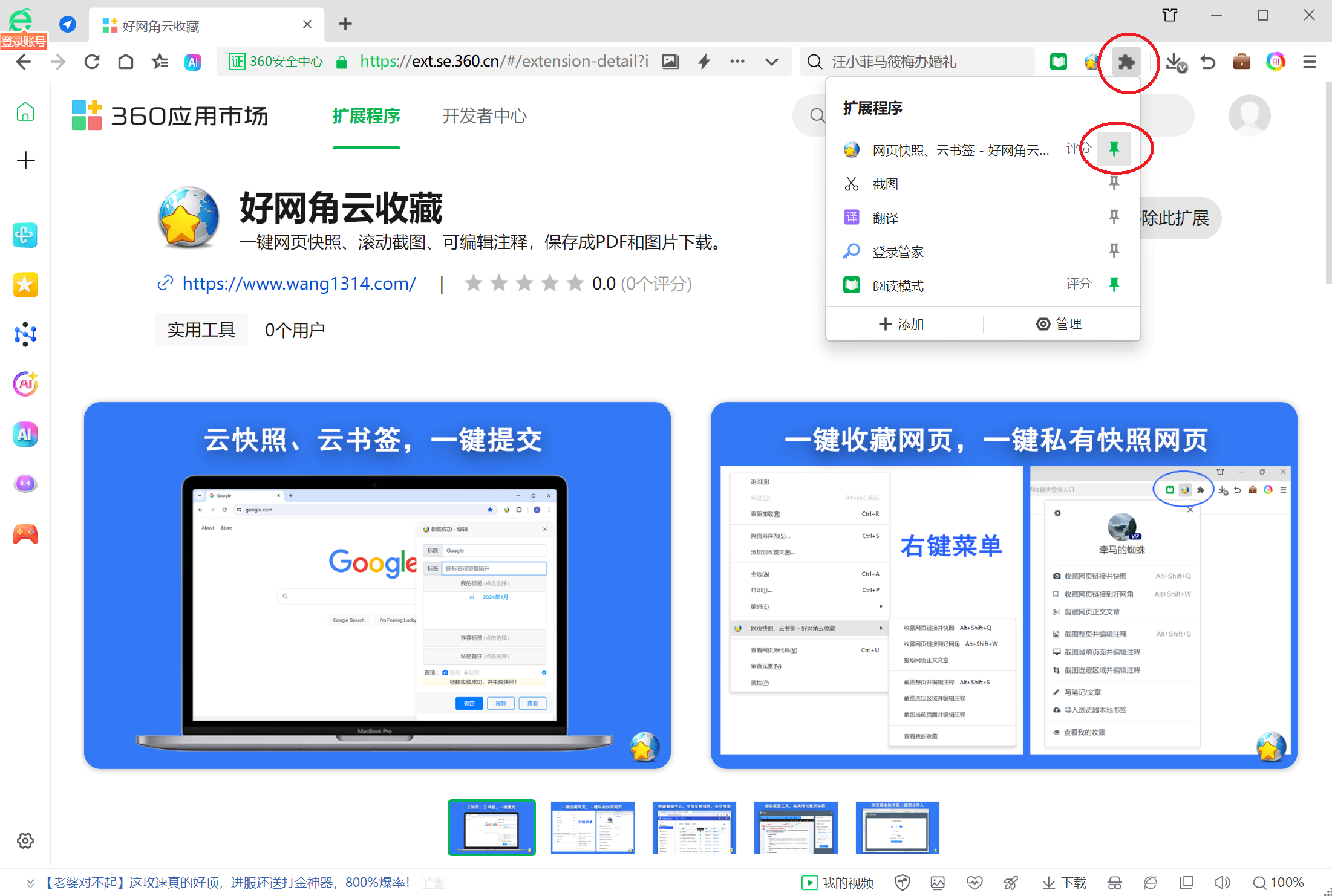This screenshot has width=1332, height=896.
Task: Open the briefcase toolbox icon
Action: click(x=1241, y=62)
